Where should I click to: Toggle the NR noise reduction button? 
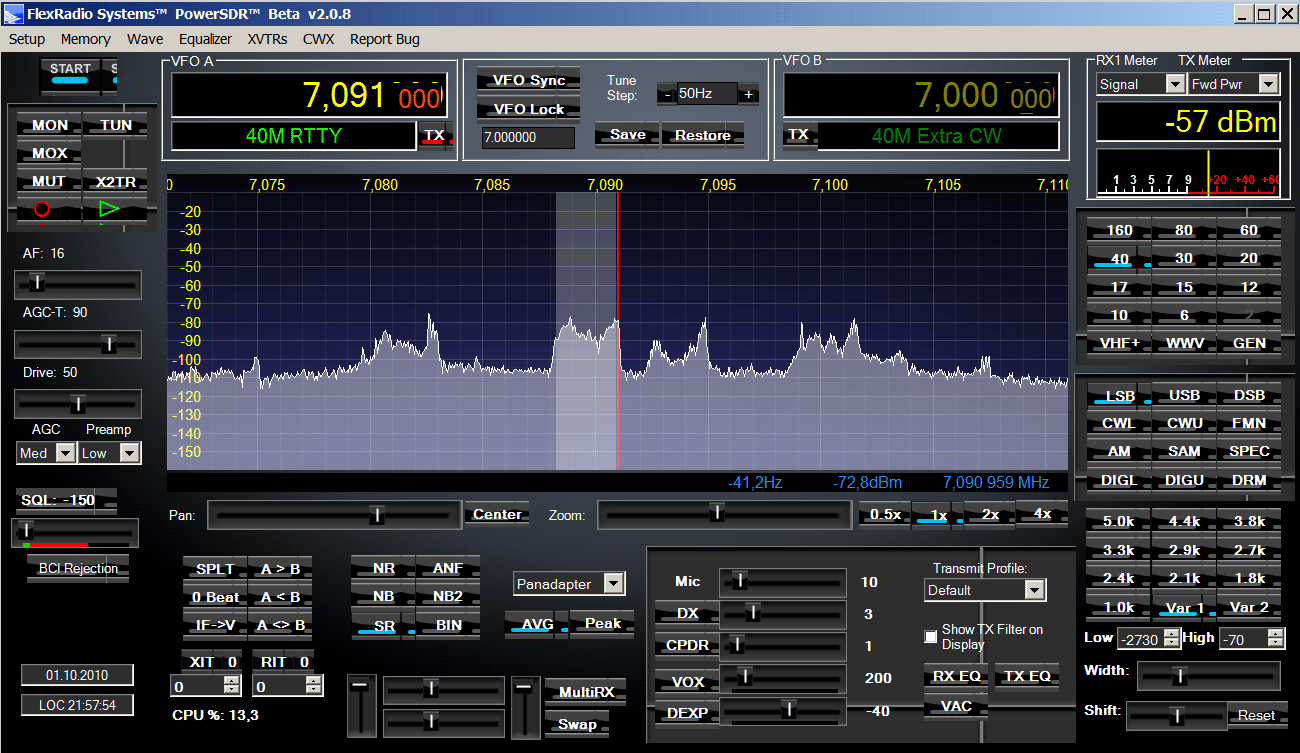pyautogui.click(x=383, y=568)
